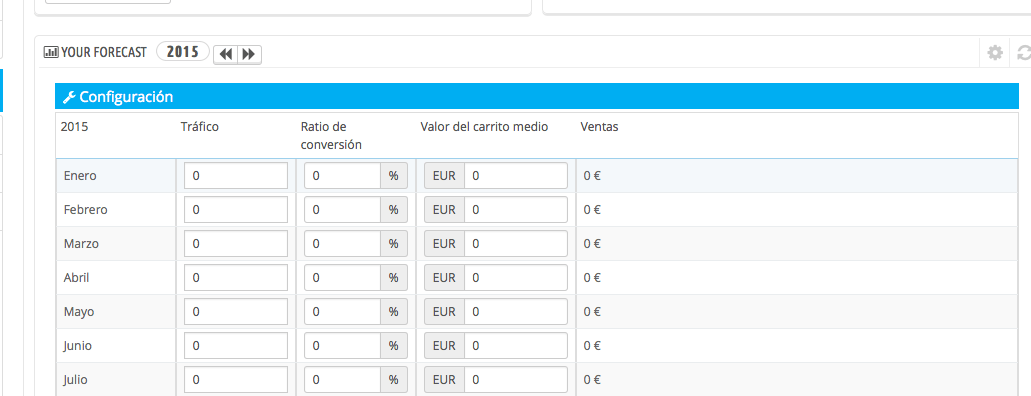Click the Enero percent sign addon
The image size is (1031, 396).
[394, 176]
